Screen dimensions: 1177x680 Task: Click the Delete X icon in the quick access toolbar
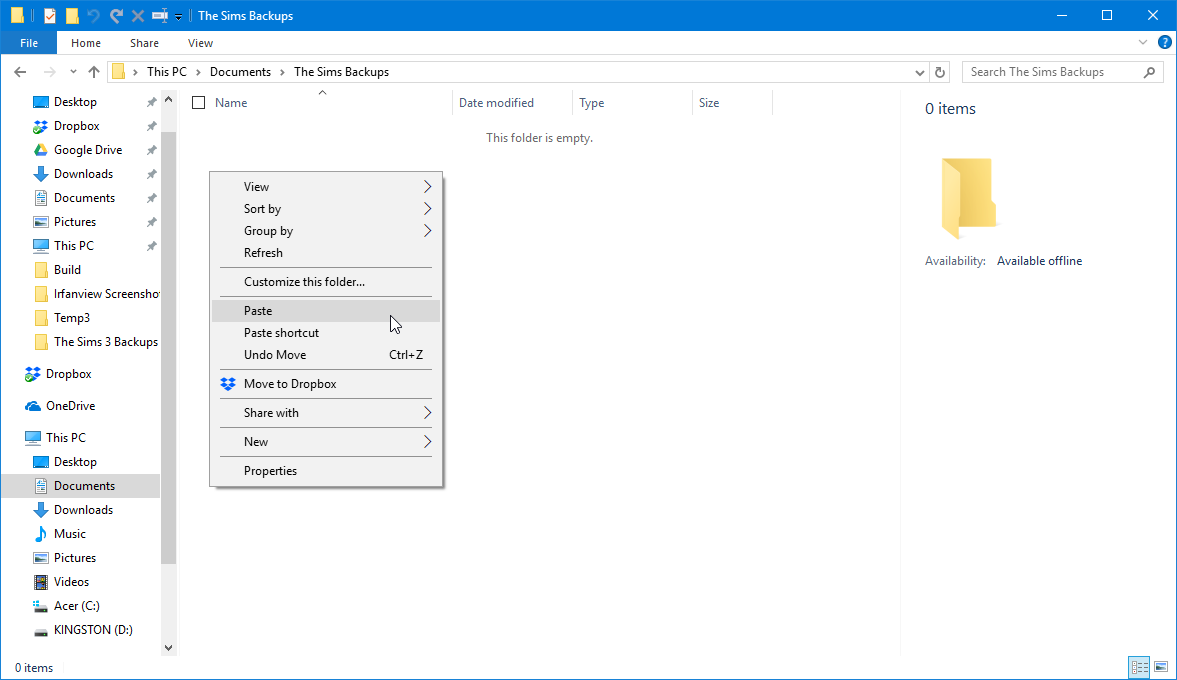point(137,15)
